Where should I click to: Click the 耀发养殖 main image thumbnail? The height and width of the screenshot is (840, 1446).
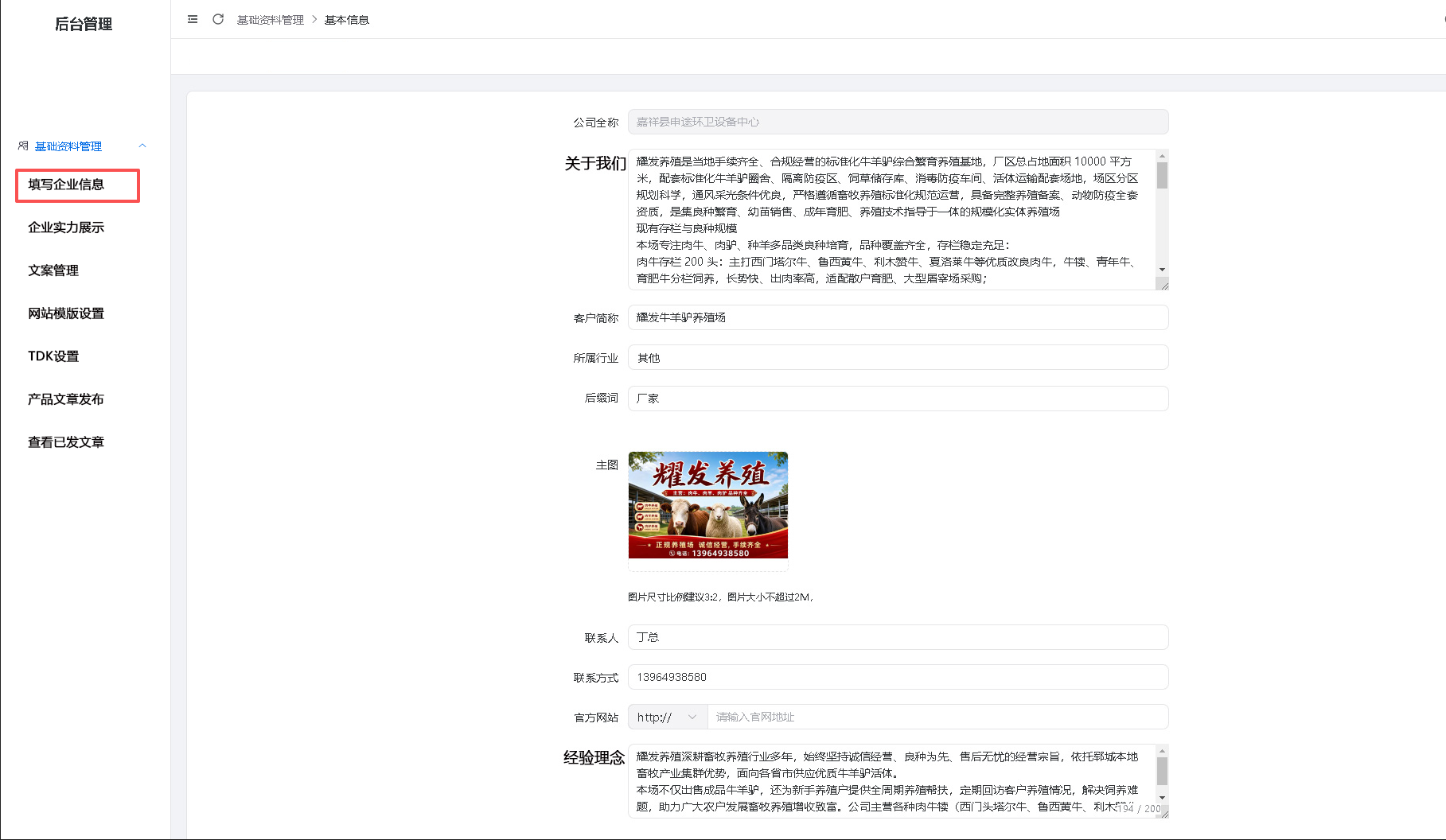708,505
